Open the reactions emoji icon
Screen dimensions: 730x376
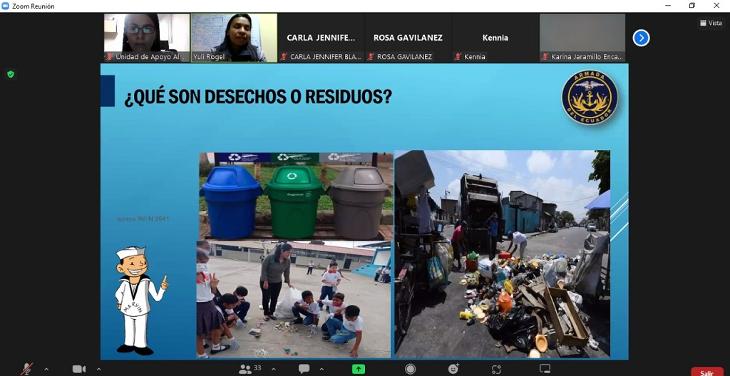[453, 369]
